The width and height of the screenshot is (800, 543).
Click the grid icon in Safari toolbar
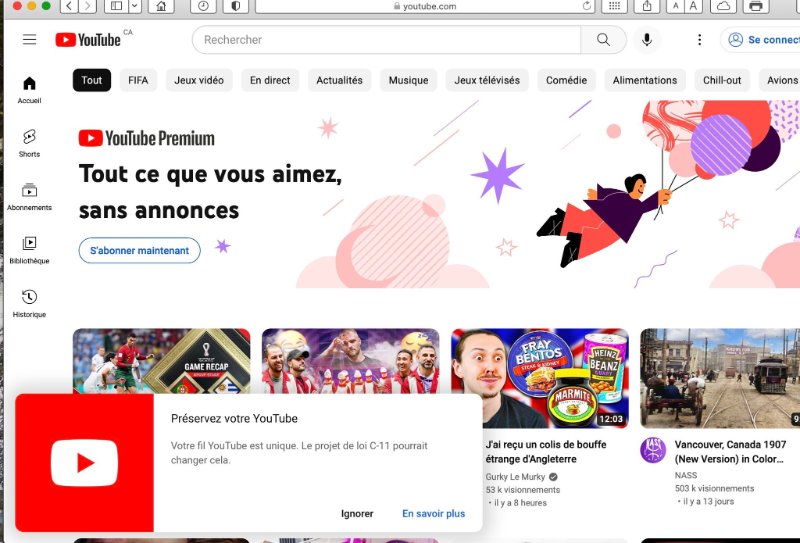point(614,6)
